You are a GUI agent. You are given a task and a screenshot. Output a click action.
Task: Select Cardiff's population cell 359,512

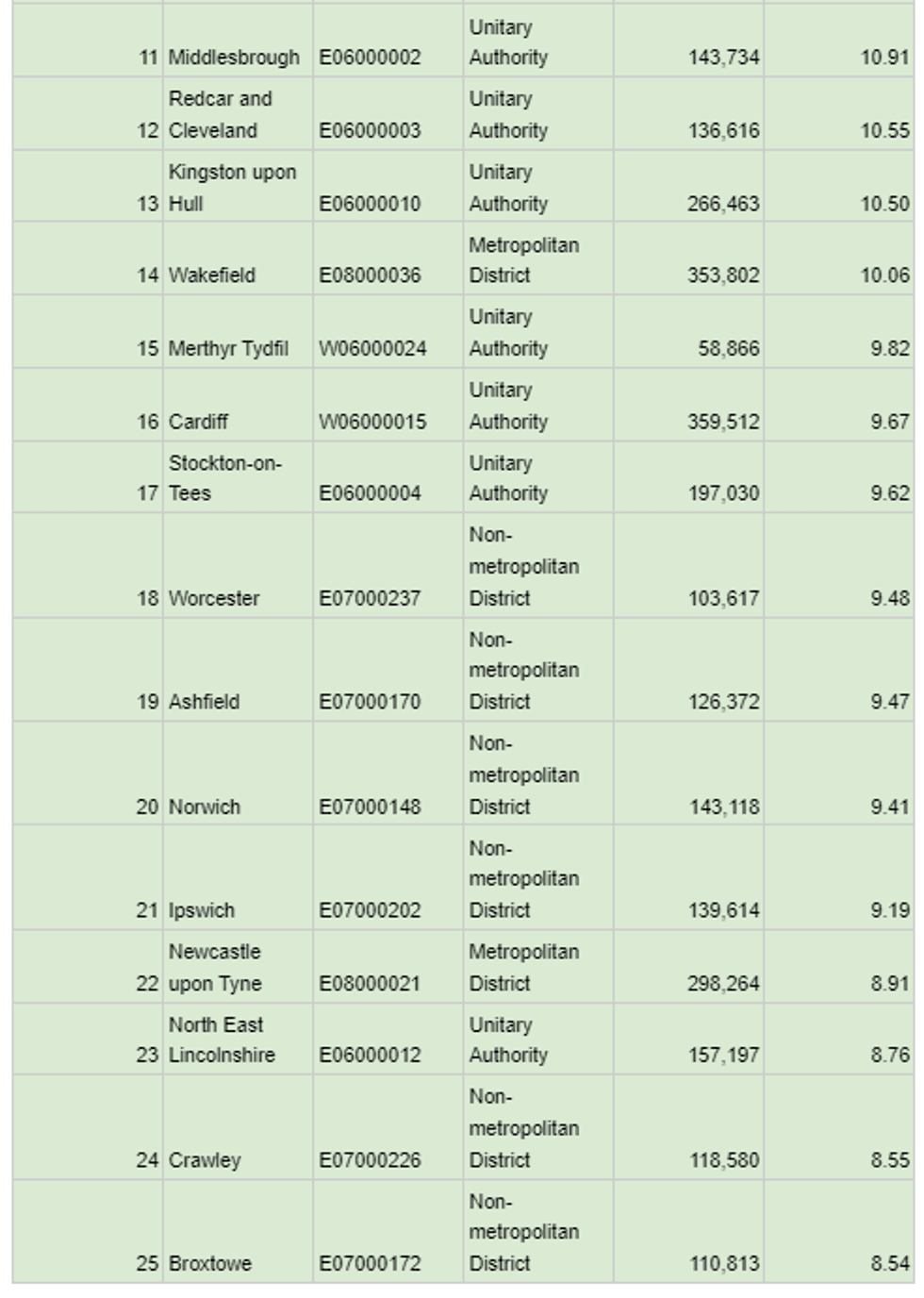pyautogui.click(x=723, y=422)
